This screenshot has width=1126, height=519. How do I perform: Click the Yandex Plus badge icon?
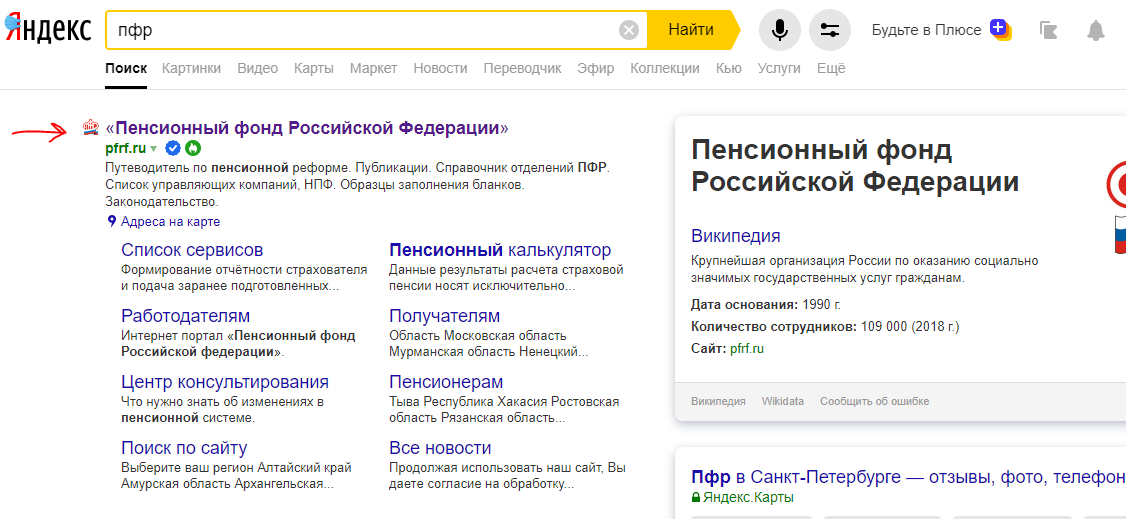pyautogui.click(x=1000, y=29)
